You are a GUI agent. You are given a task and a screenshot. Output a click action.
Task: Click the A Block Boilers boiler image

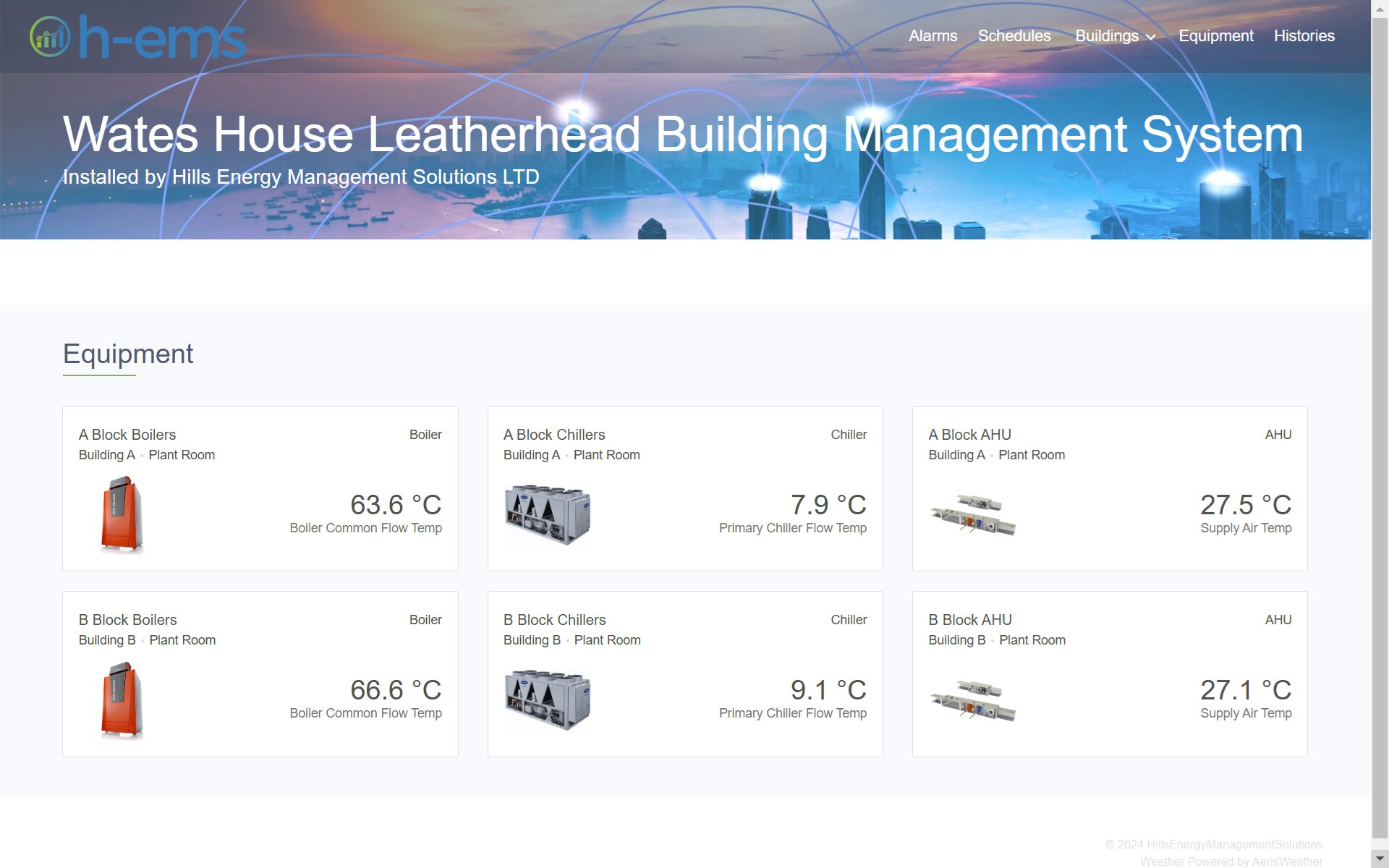[122, 514]
